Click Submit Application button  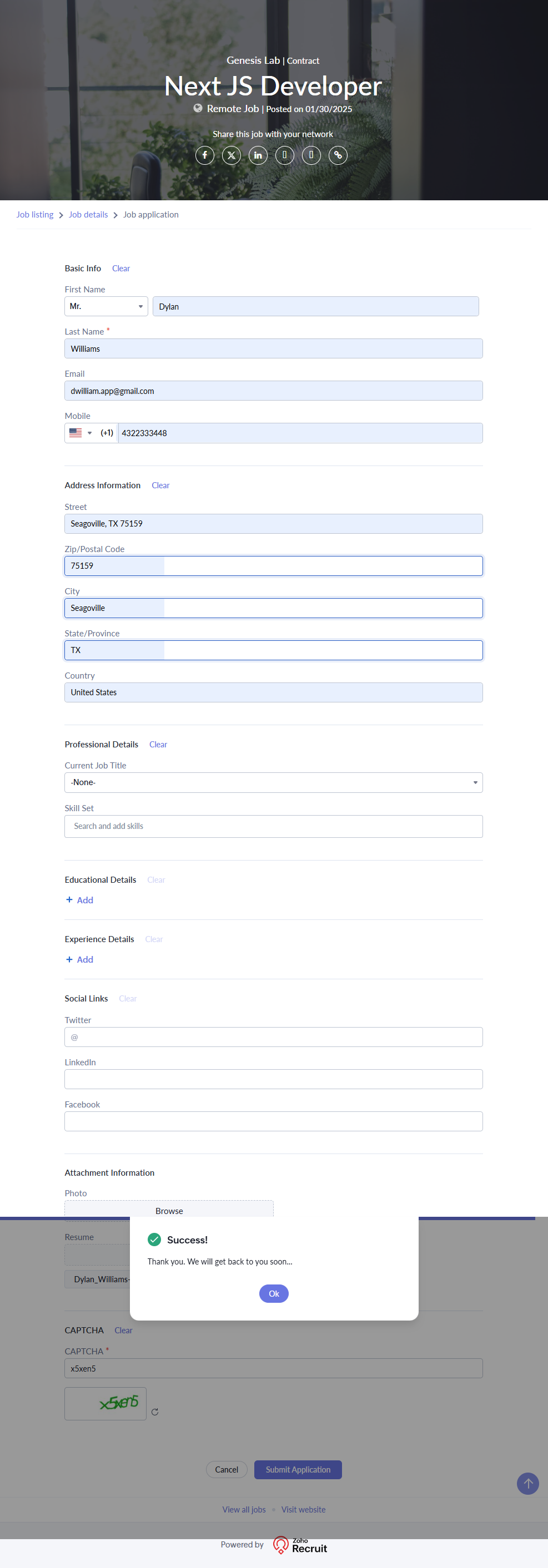(298, 1469)
